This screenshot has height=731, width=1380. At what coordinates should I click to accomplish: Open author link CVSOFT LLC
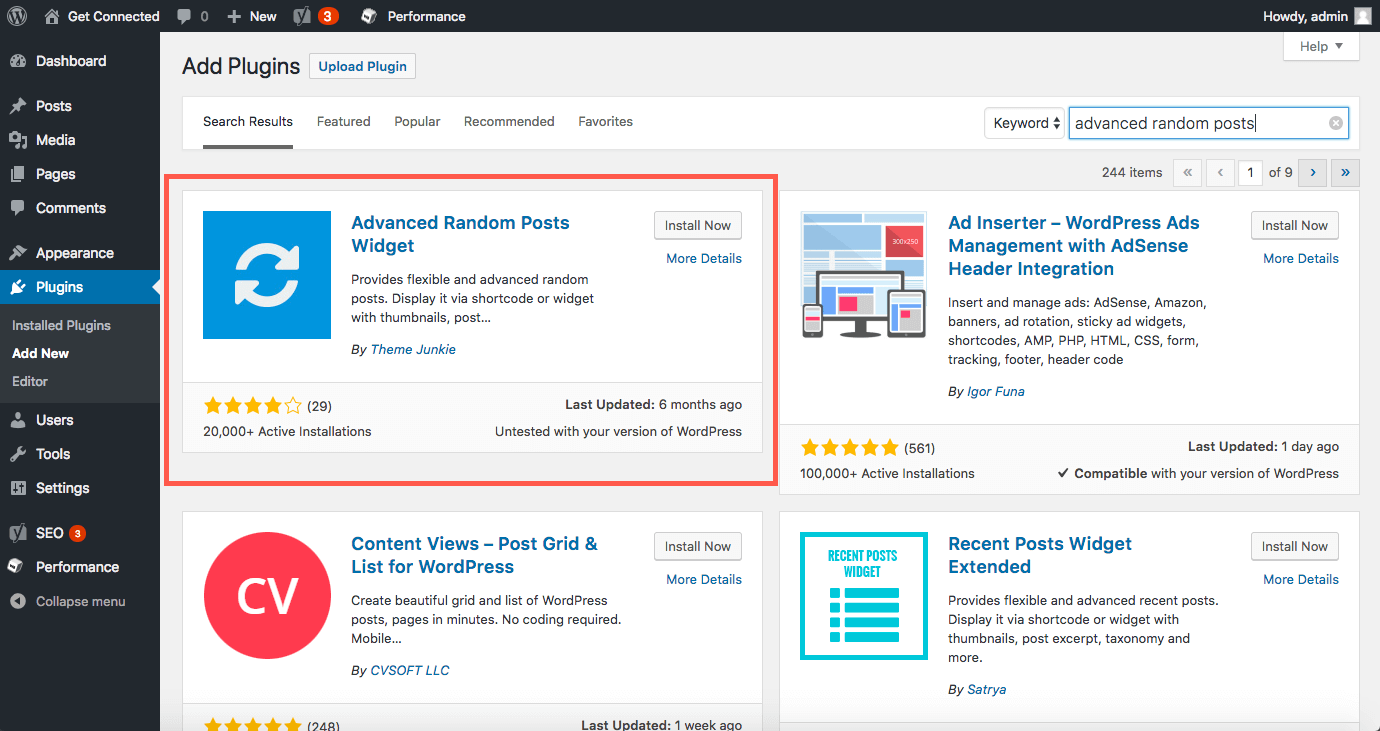tap(410, 670)
